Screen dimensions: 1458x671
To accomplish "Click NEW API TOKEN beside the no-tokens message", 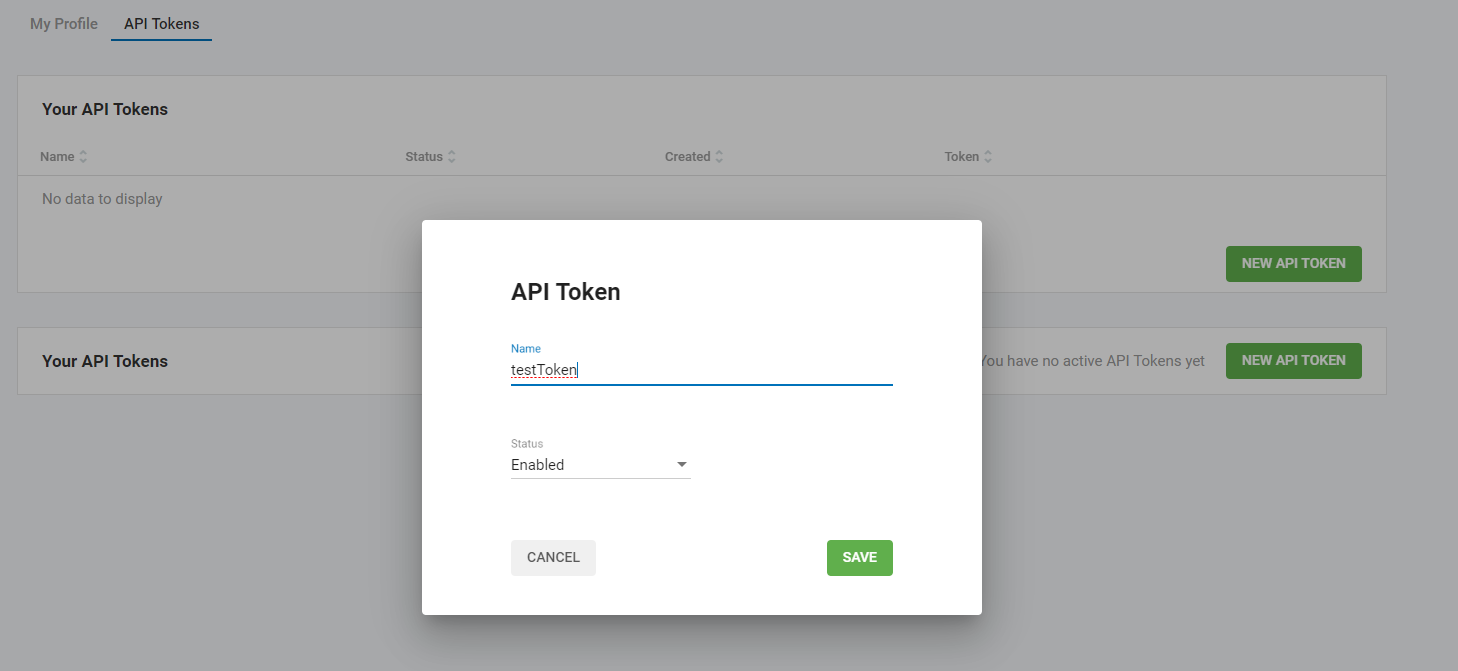I will click(x=1293, y=361).
